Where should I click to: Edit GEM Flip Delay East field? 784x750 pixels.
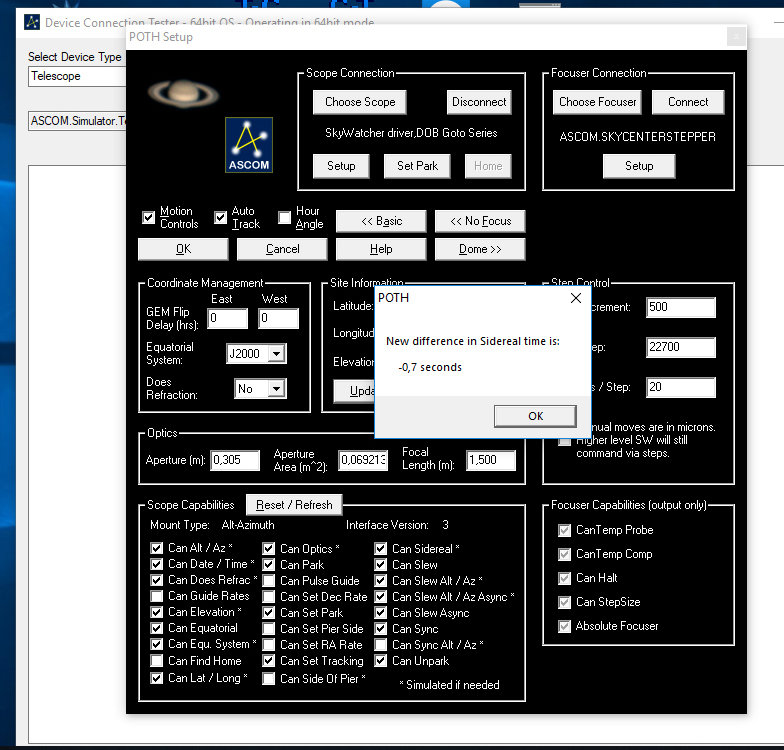click(x=228, y=318)
